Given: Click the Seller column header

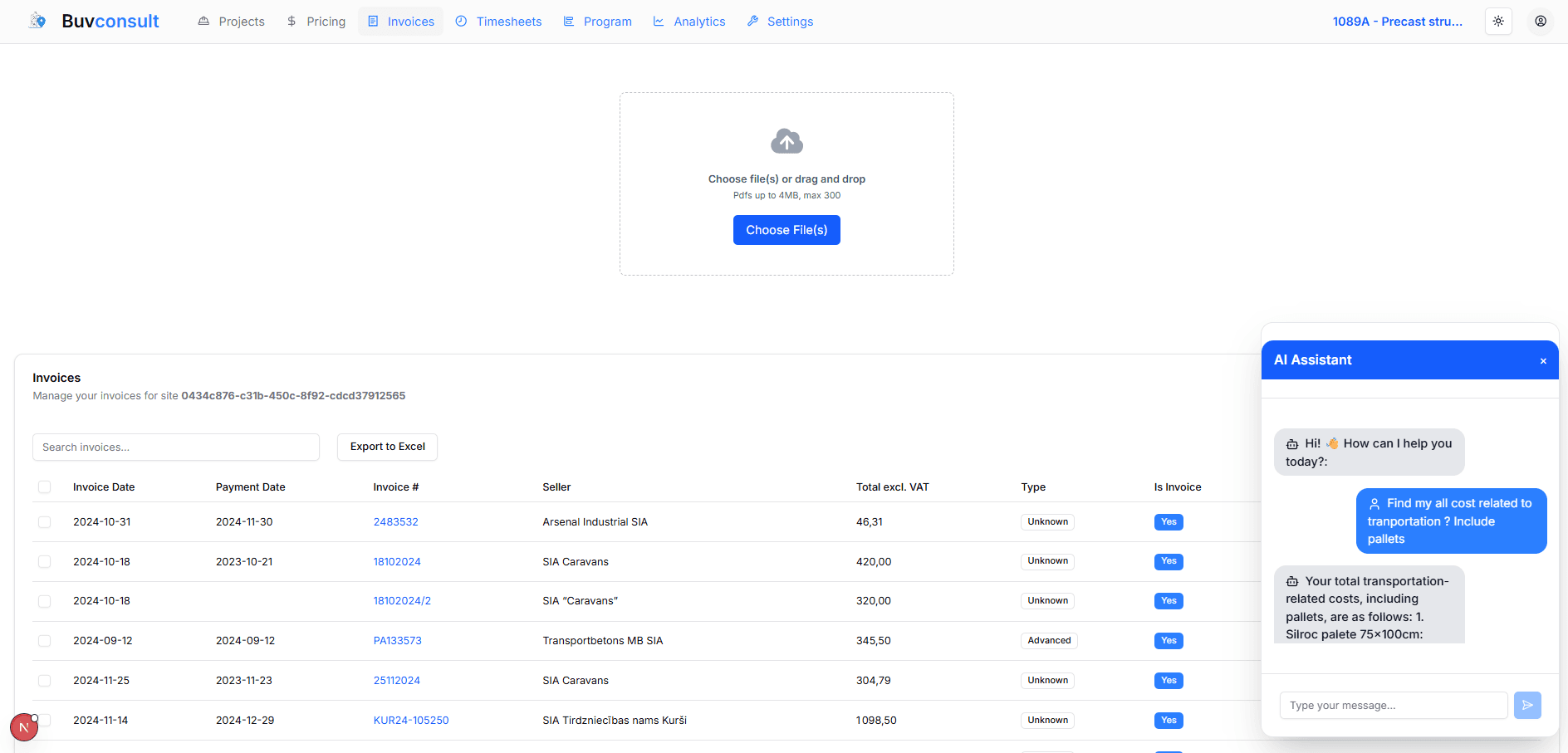Looking at the screenshot, I should 556,487.
